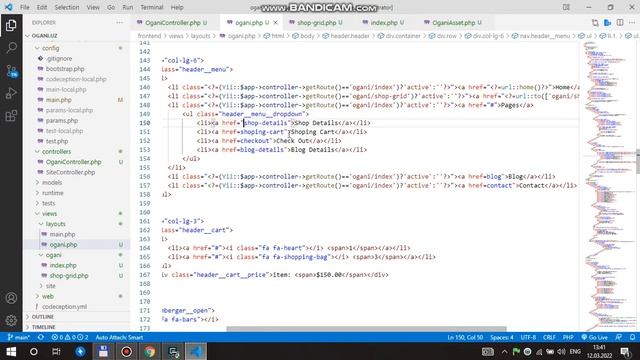Expand the OUTLINE section
This screenshot has width=640, height=360.
(42, 317)
